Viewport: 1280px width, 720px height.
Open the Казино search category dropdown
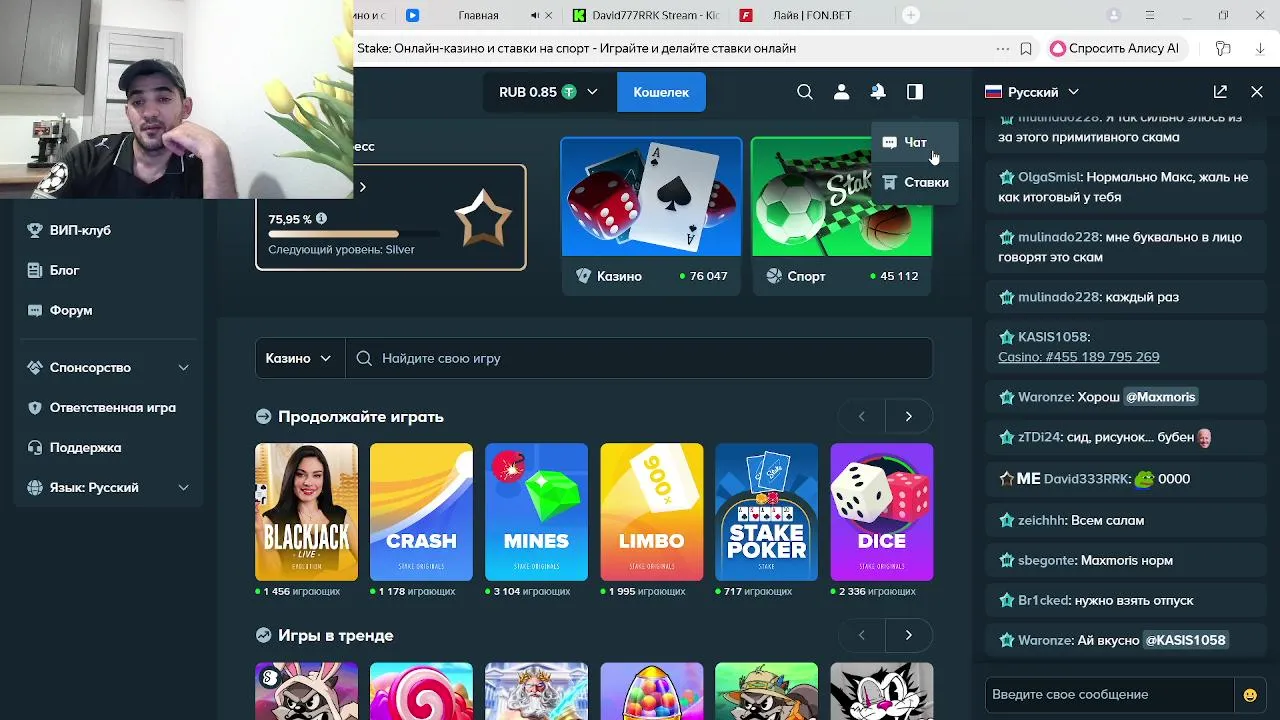[x=300, y=358]
